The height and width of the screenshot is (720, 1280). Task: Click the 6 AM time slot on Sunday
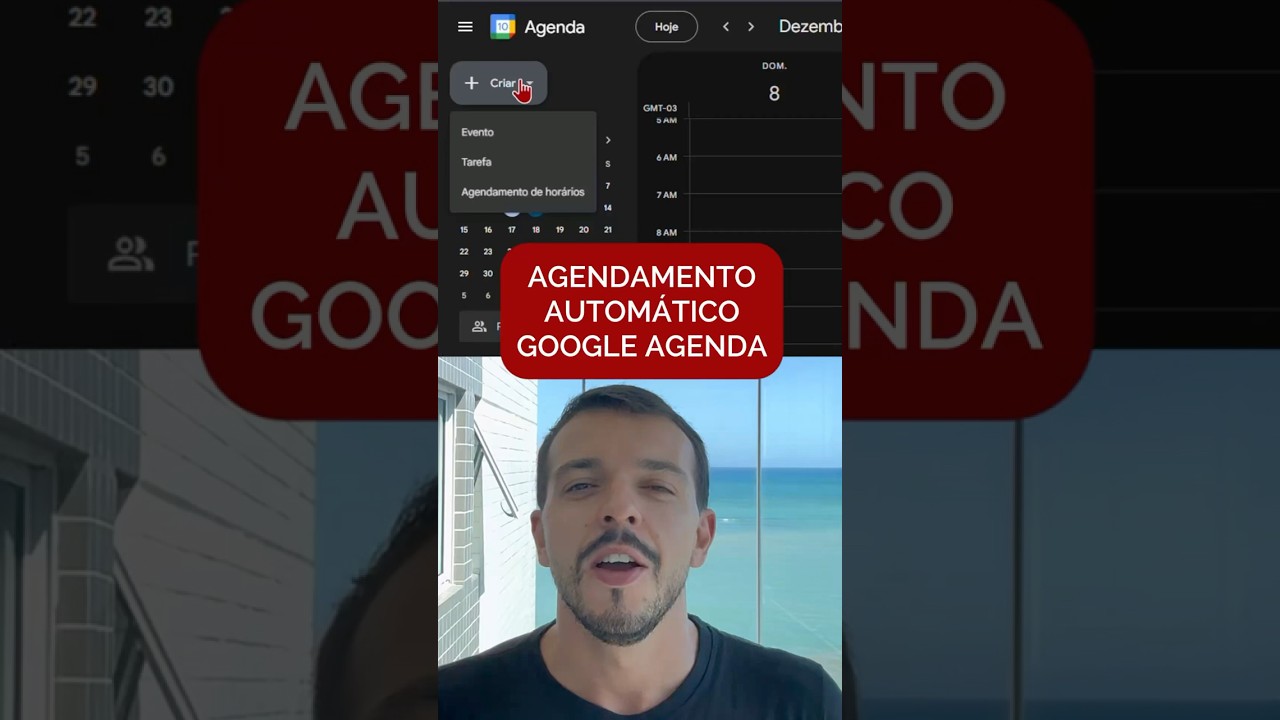765,175
